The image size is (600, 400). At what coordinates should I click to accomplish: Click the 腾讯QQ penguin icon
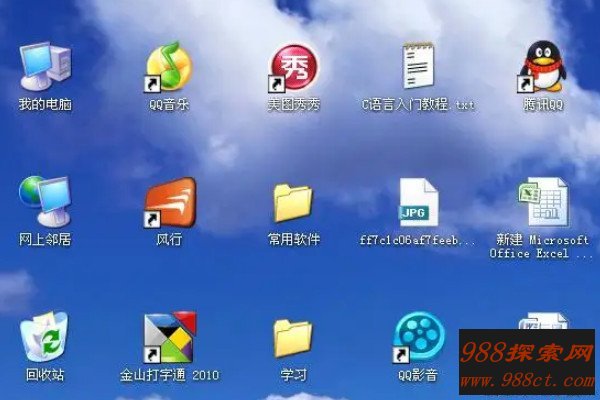(x=543, y=67)
